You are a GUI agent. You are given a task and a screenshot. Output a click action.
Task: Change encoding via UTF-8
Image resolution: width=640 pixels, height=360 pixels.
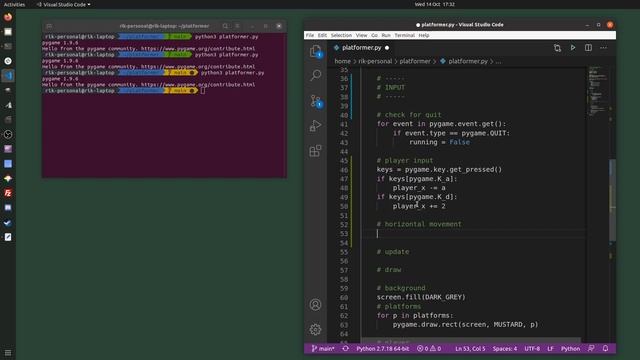[x=532, y=349]
